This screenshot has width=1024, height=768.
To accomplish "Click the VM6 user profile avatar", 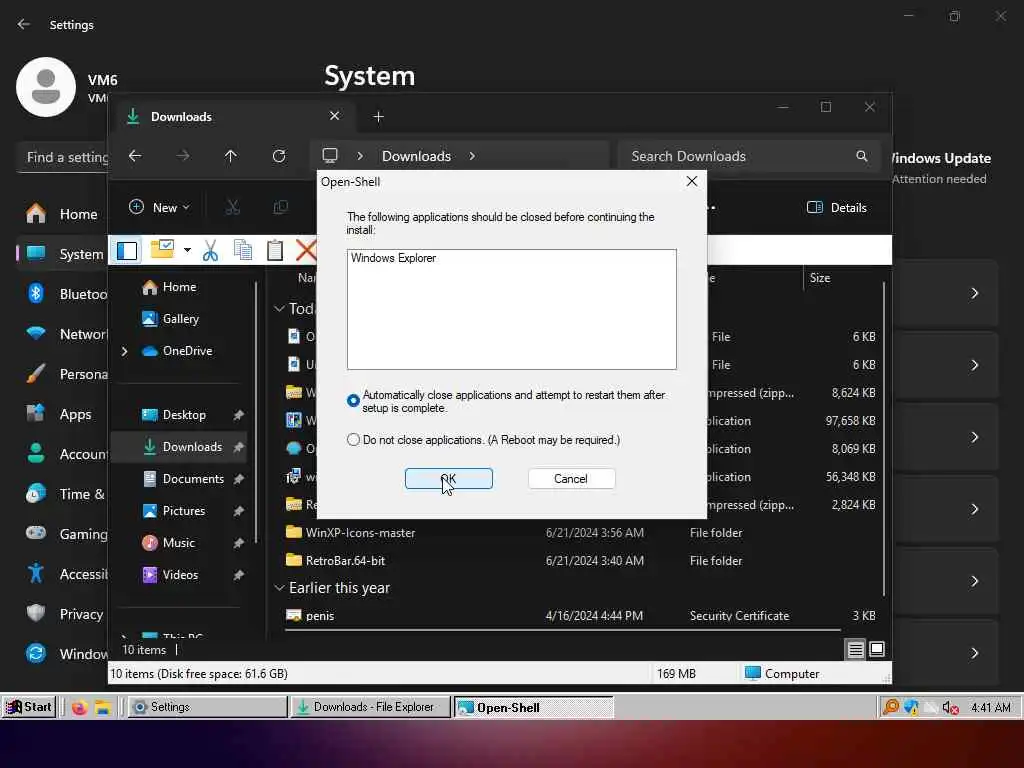I will 46,87.
